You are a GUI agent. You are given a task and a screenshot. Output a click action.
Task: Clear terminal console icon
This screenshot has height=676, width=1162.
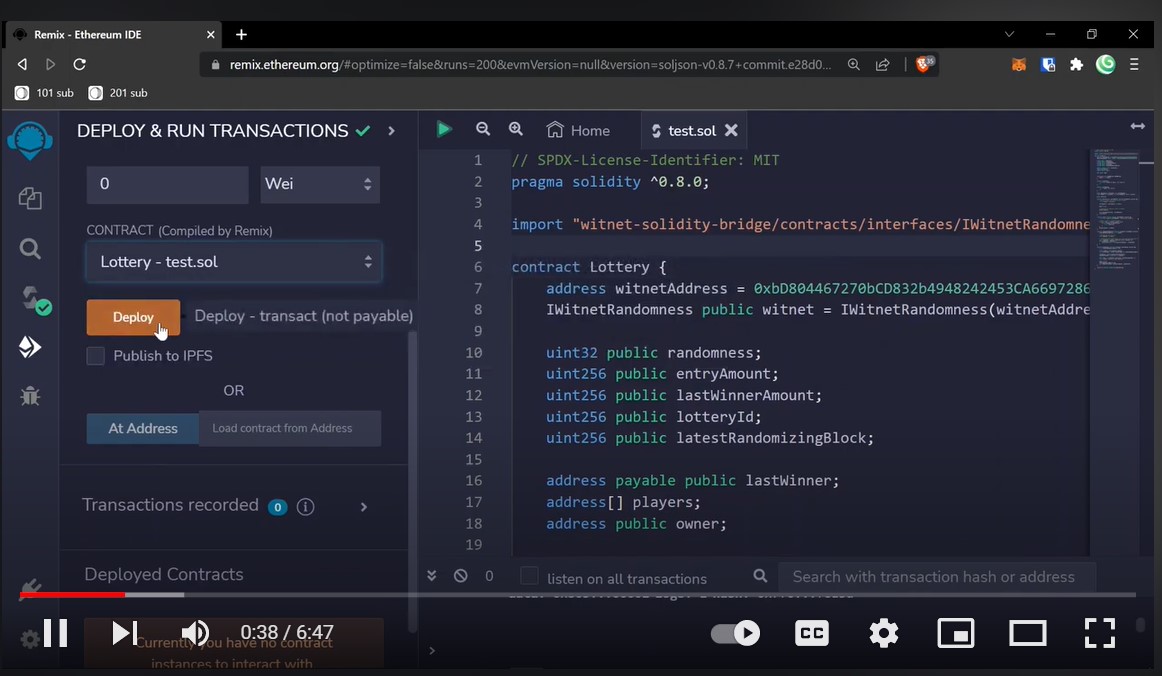coord(460,576)
